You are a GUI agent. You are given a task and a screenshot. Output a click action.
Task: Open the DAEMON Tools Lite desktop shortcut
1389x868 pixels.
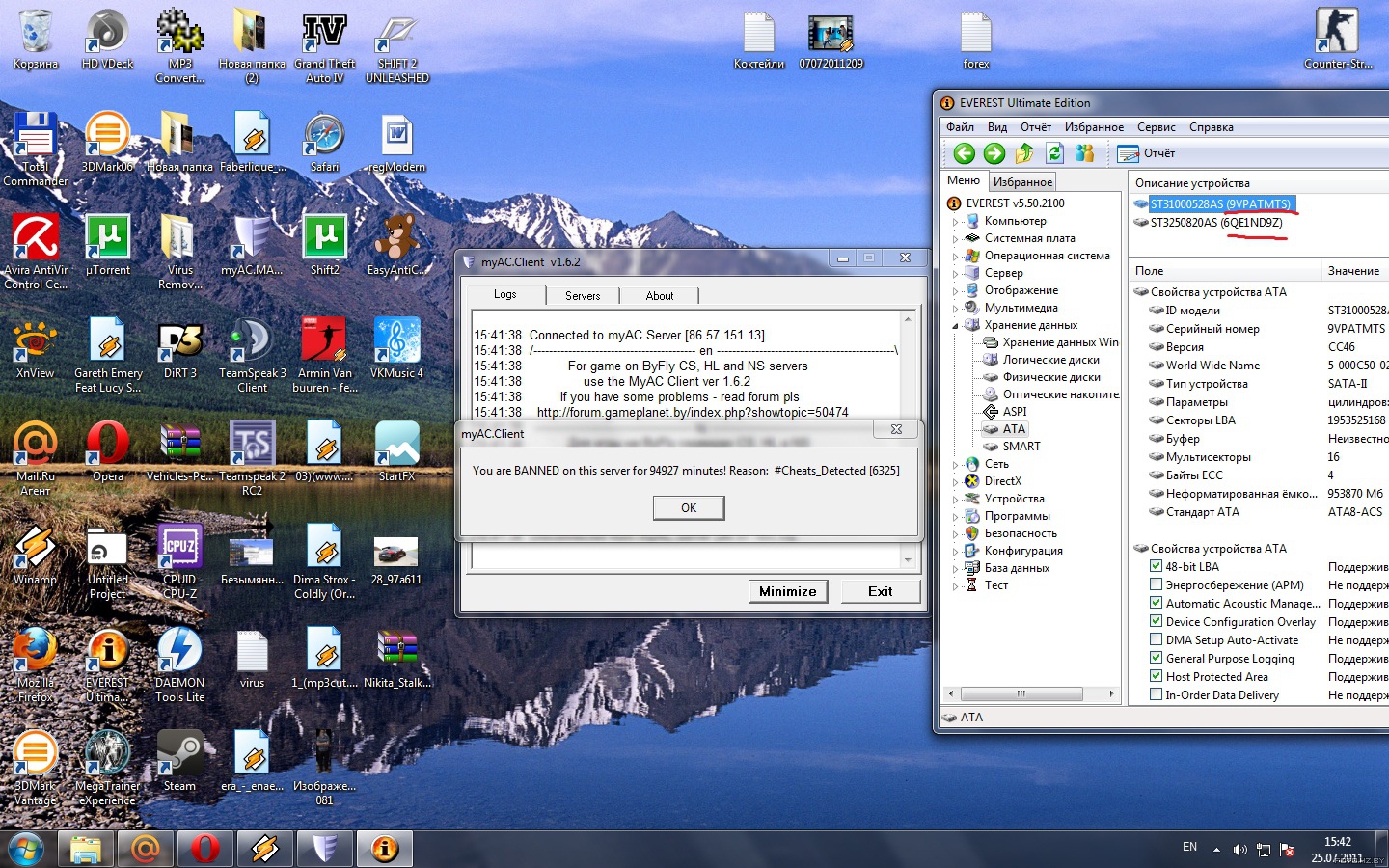pyautogui.click(x=180, y=665)
